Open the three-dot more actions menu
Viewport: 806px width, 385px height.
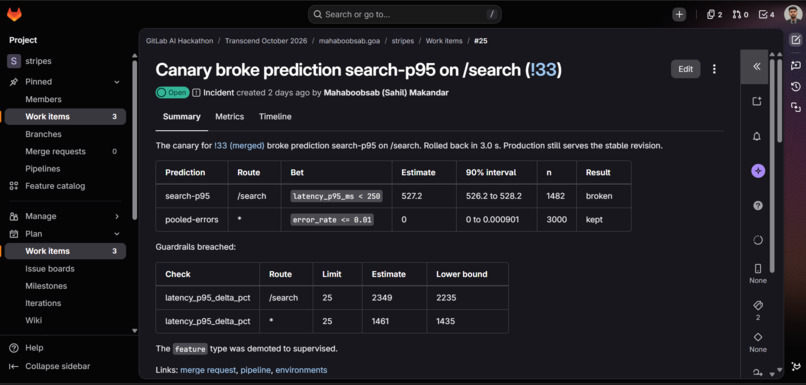(x=714, y=69)
